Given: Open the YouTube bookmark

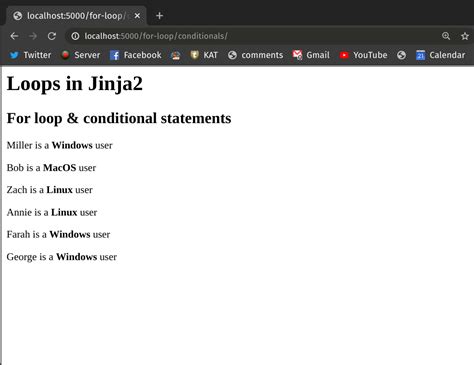Looking at the screenshot, I should 363,55.
